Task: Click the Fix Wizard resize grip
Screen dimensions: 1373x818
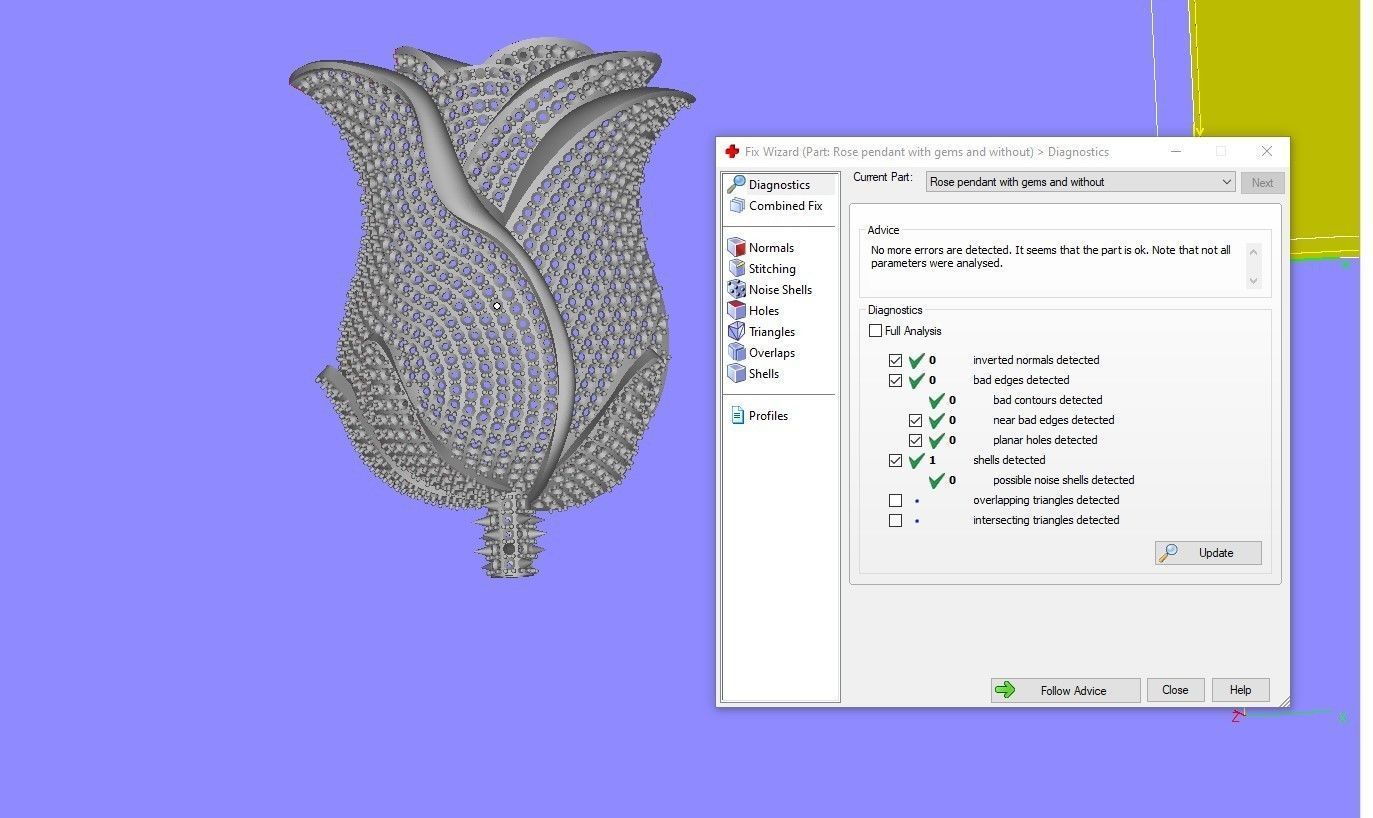Action: pos(1283,701)
